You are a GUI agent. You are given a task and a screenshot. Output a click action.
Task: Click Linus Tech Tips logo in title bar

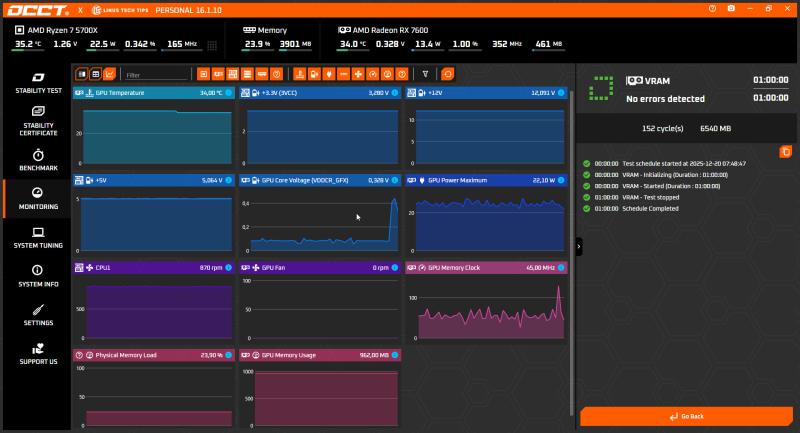click(x=120, y=10)
